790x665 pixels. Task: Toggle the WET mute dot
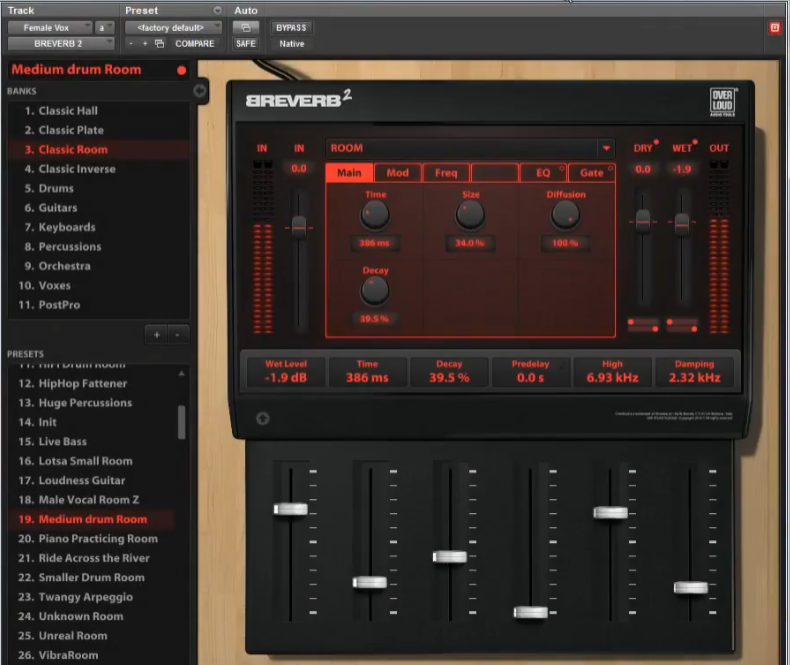tap(695, 142)
